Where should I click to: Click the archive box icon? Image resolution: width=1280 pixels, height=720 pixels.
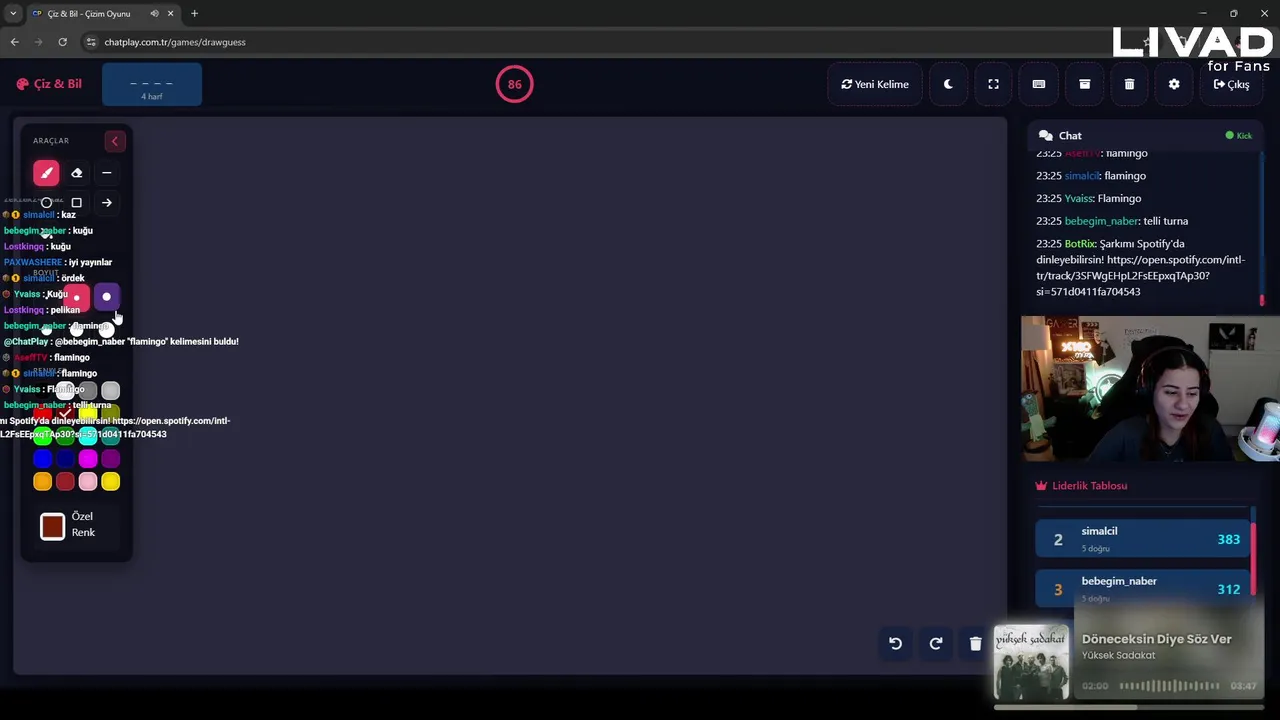point(1084,84)
